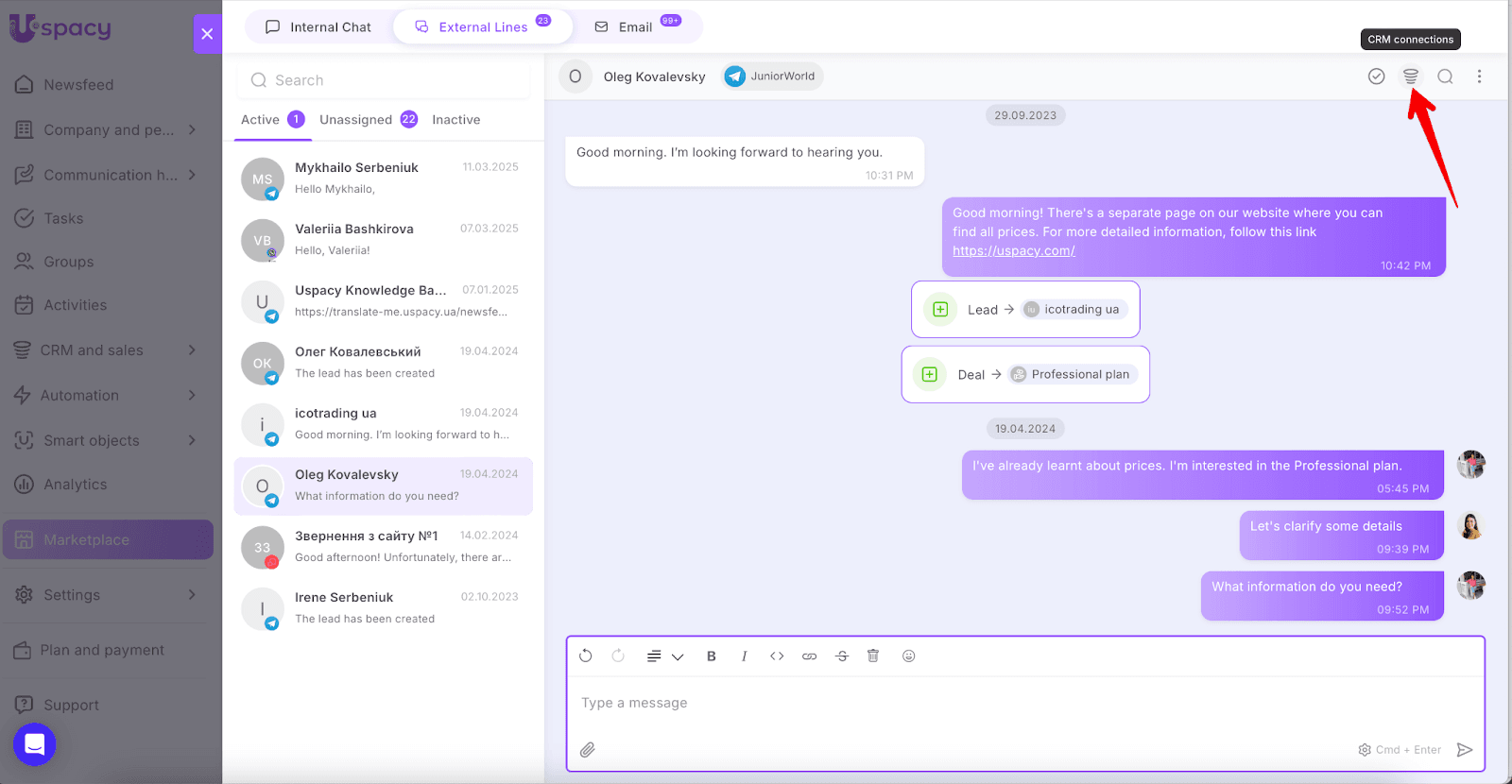The width and height of the screenshot is (1512, 784).
Task: Open the uspacy.com link in message
Action: click(x=1014, y=251)
